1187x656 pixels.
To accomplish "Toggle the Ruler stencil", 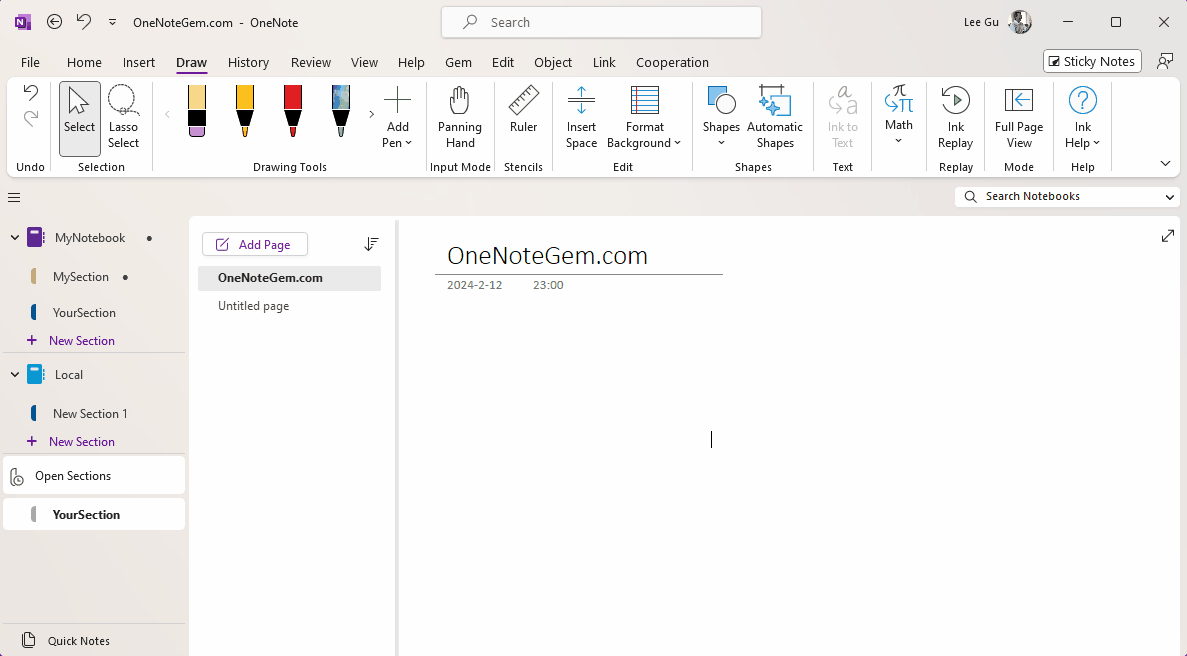I will pos(523,111).
